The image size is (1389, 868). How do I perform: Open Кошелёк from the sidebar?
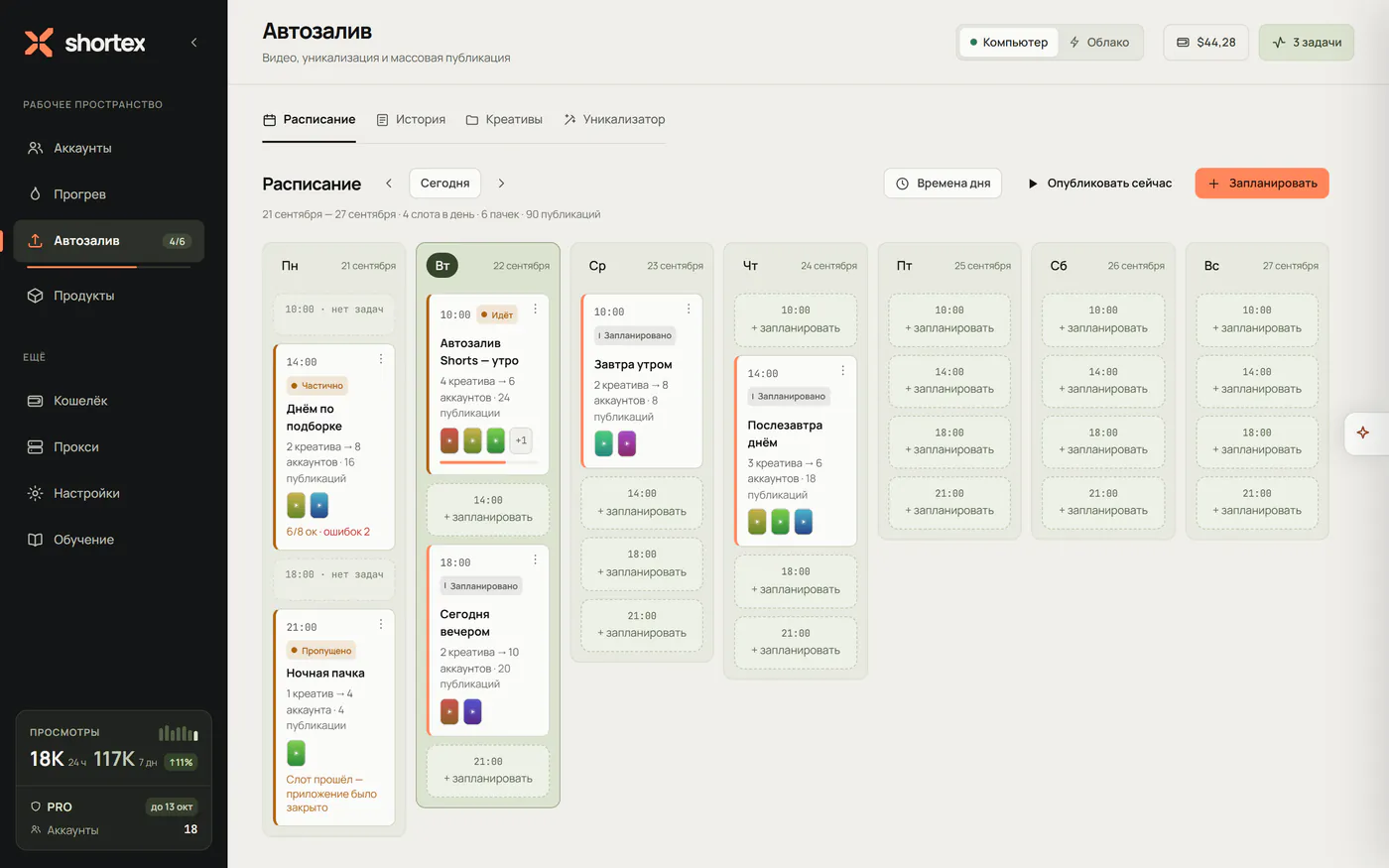[109, 401]
